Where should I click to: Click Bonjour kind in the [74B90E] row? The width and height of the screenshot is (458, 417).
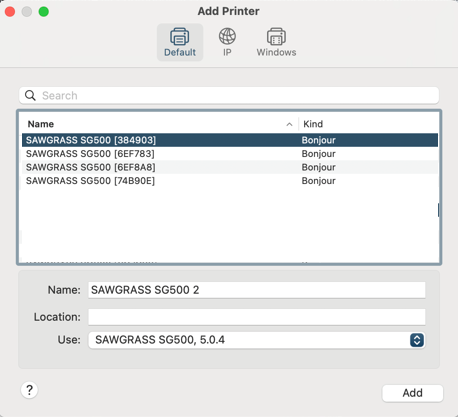click(x=318, y=181)
